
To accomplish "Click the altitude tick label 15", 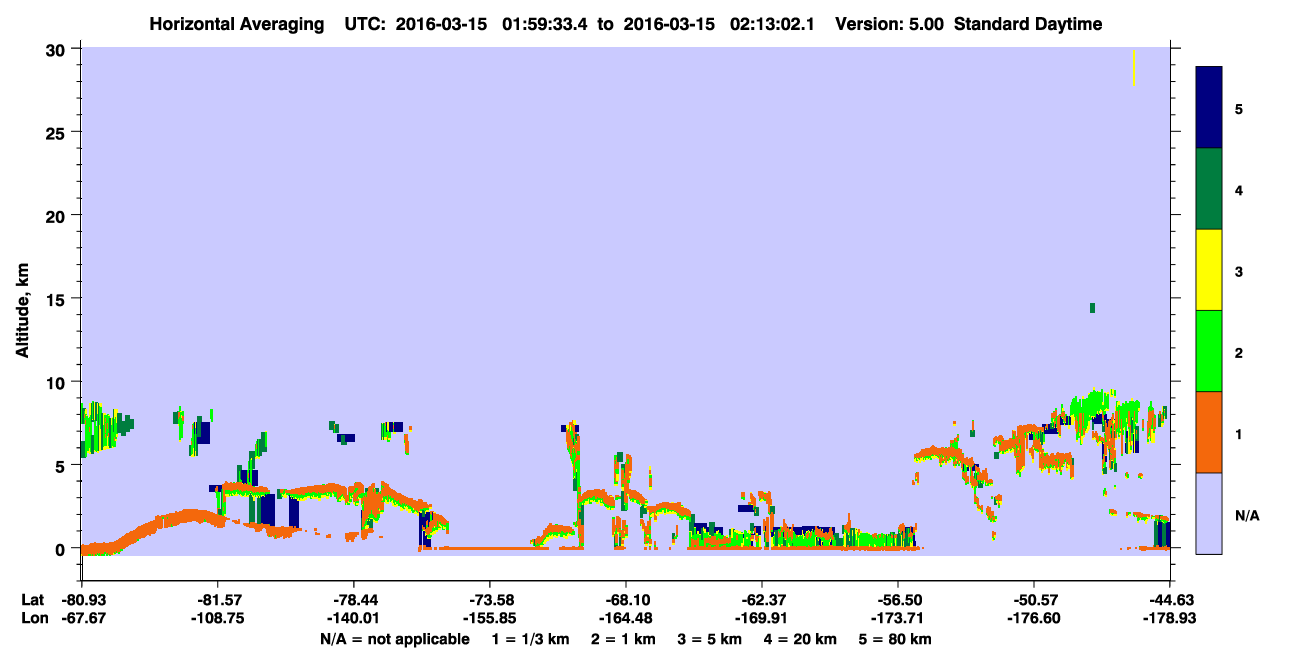I will tap(58, 299).
